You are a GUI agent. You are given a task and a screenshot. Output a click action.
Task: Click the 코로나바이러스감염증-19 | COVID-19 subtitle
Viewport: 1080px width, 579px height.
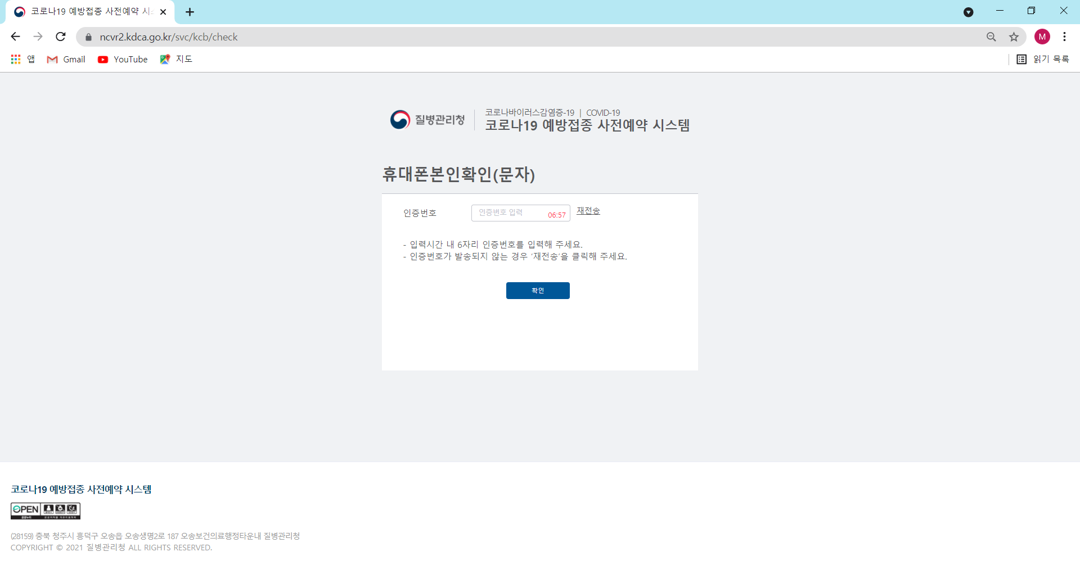[x=552, y=112]
